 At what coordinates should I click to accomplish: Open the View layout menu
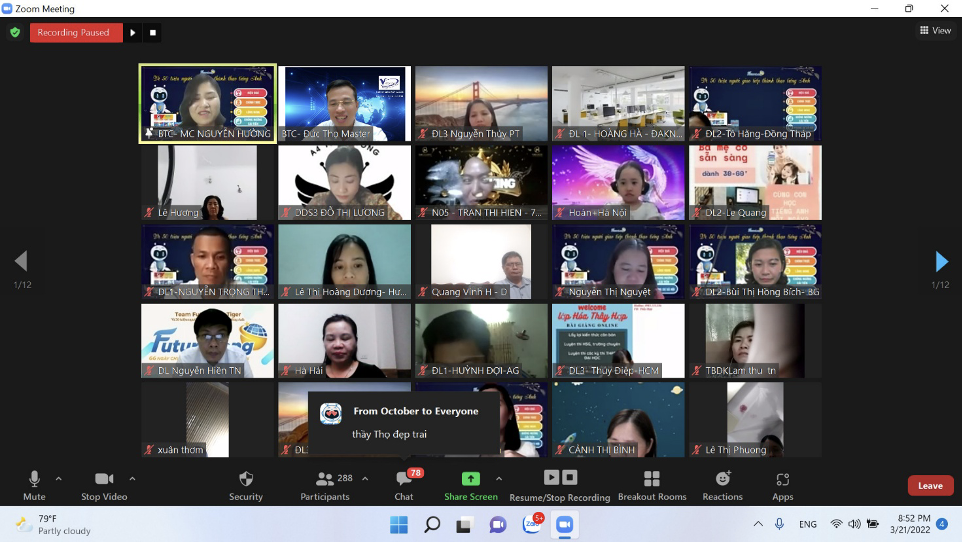click(935, 31)
